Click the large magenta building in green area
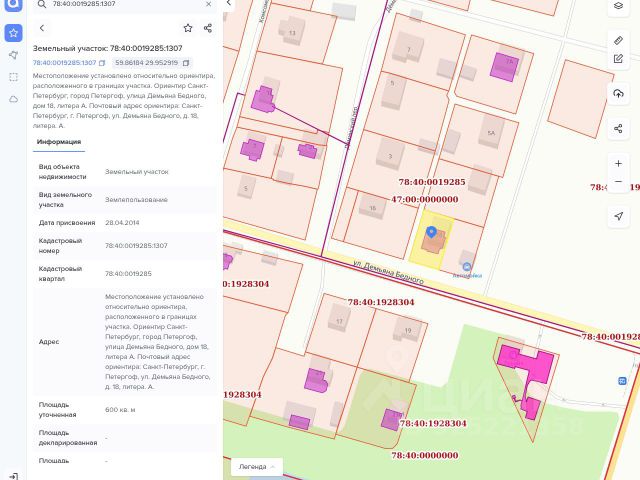Screen dimensions: 640x480 pyautogui.click(x=527, y=364)
